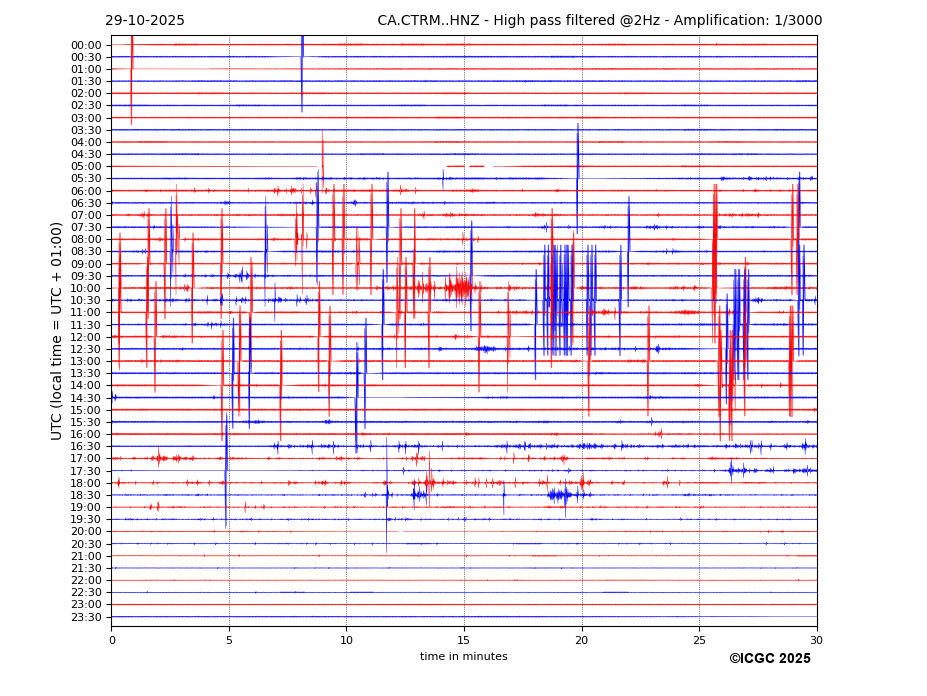This screenshot has width=927, height=696.
Task: Click x-axis tick label 15
Action: click(x=464, y=640)
